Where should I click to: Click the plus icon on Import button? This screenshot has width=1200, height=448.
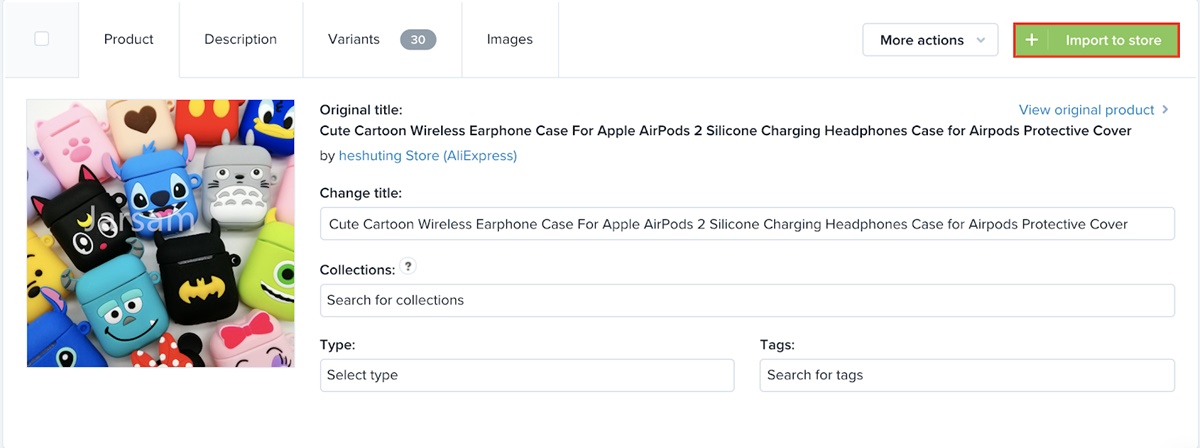[1032, 40]
